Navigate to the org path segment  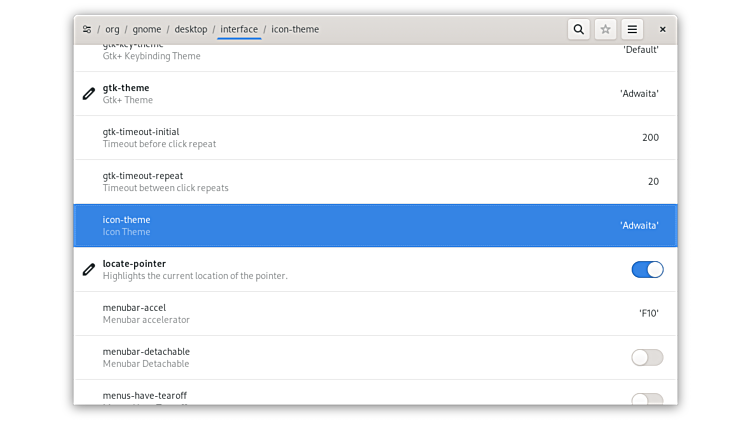(x=112, y=30)
